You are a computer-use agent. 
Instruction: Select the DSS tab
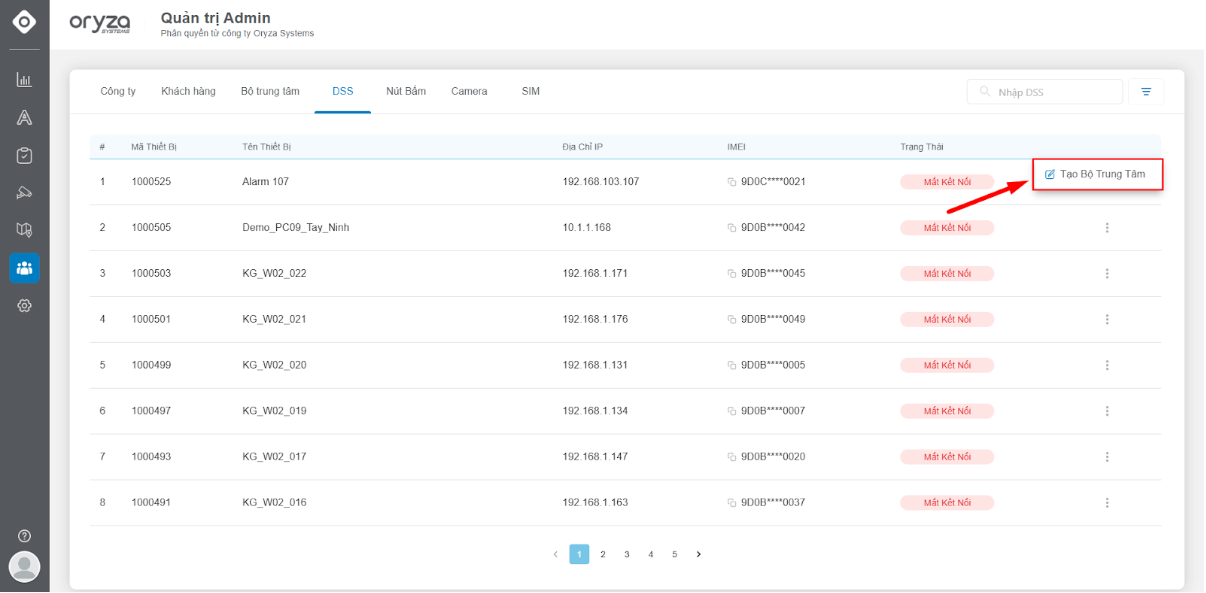[x=343, y=91]
